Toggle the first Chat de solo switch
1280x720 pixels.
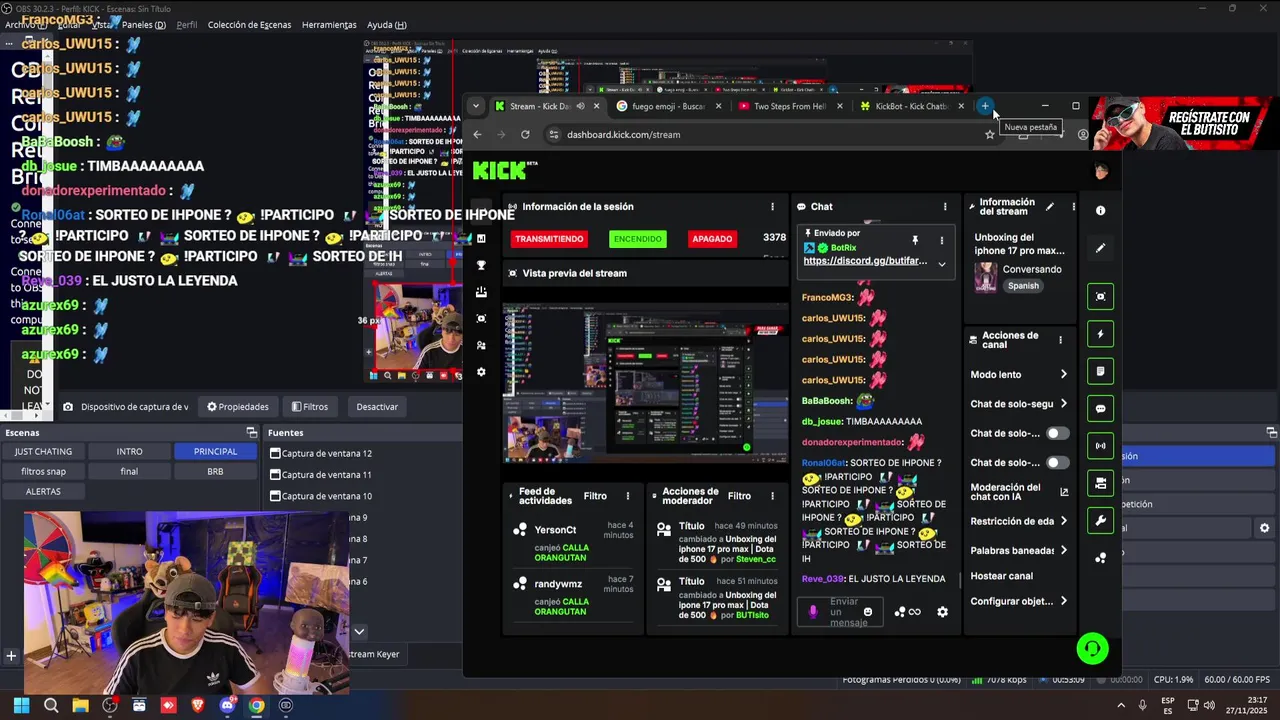[1057, 433]
